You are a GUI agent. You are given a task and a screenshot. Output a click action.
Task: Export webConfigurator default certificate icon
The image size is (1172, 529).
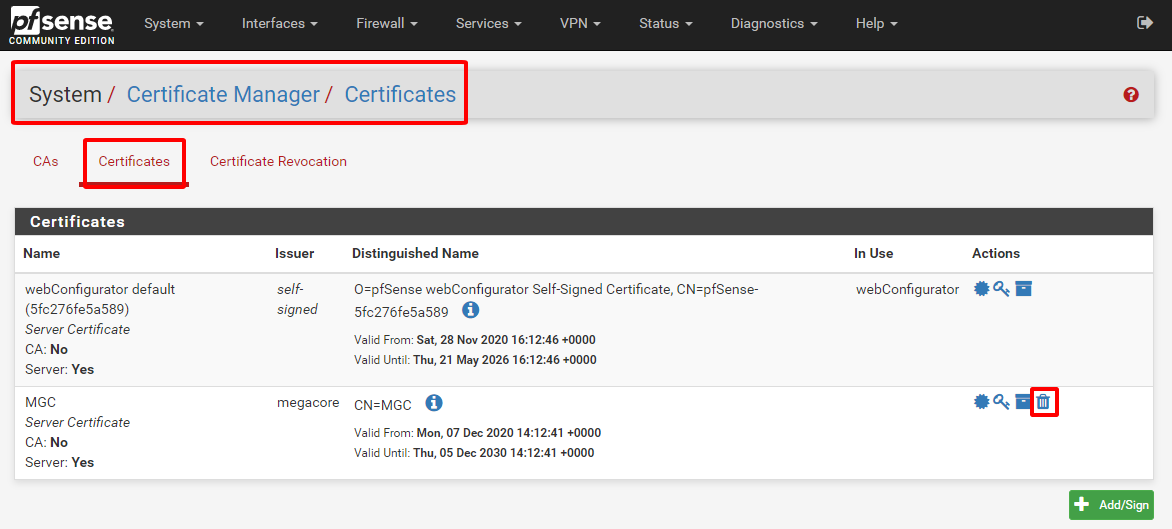[981, 288]
